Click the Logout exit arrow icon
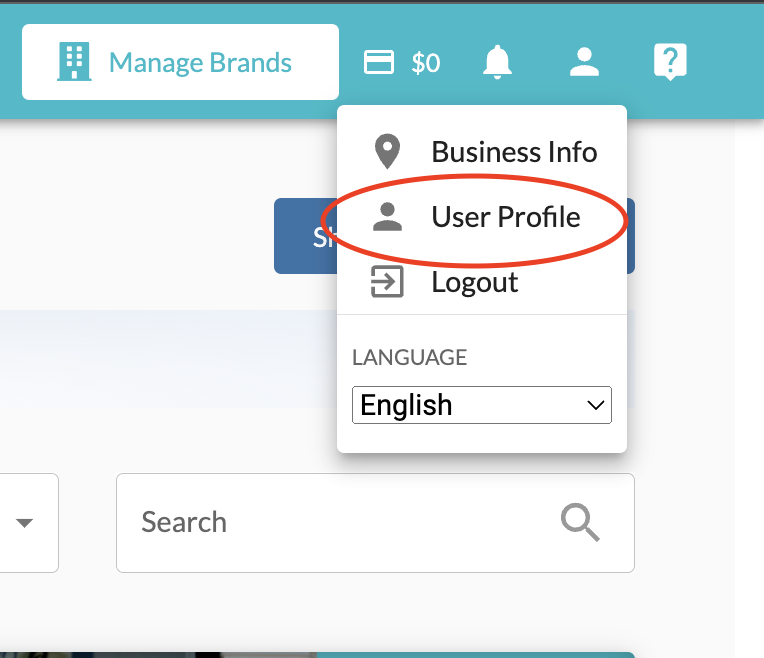This screenshot has width=764, height=658. click(387, 282)
